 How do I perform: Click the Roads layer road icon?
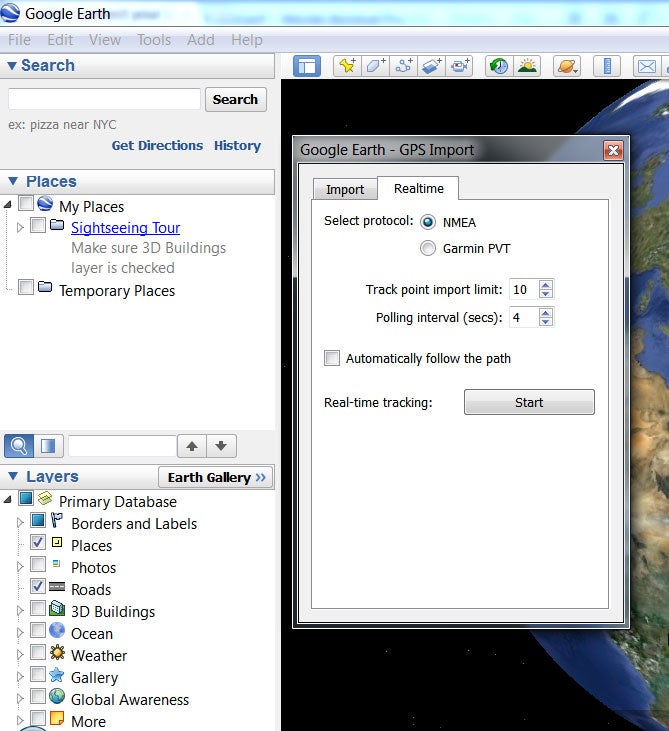coord(57,586)
